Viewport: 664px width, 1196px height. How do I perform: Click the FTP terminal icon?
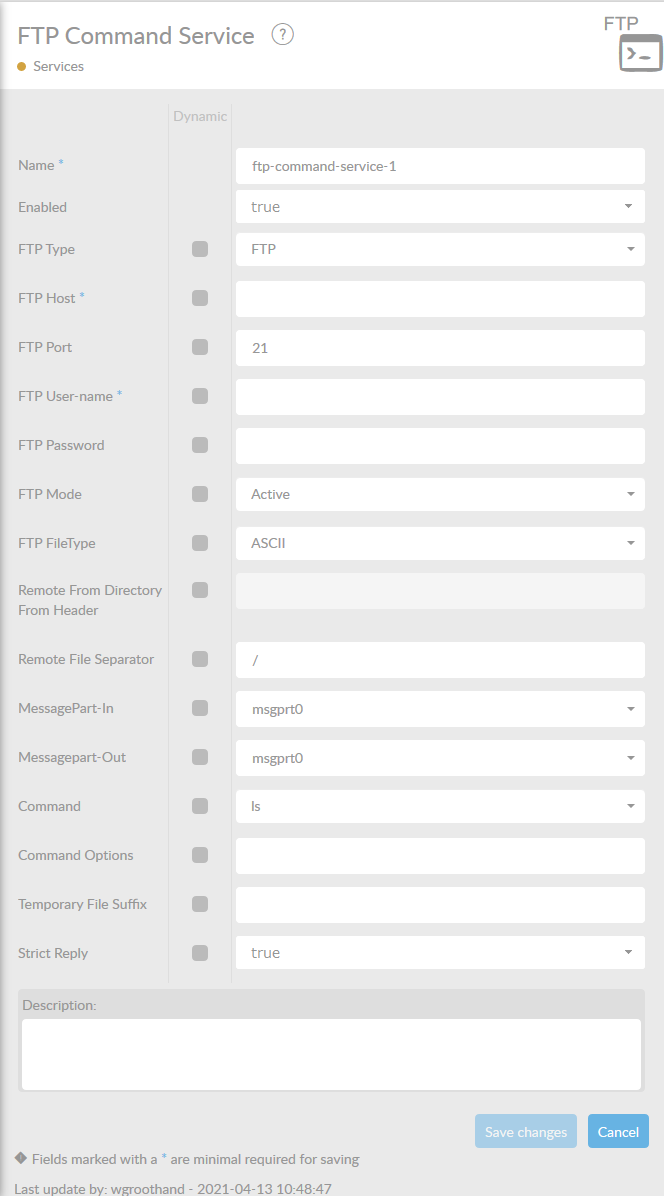click(x=640, y=53)
